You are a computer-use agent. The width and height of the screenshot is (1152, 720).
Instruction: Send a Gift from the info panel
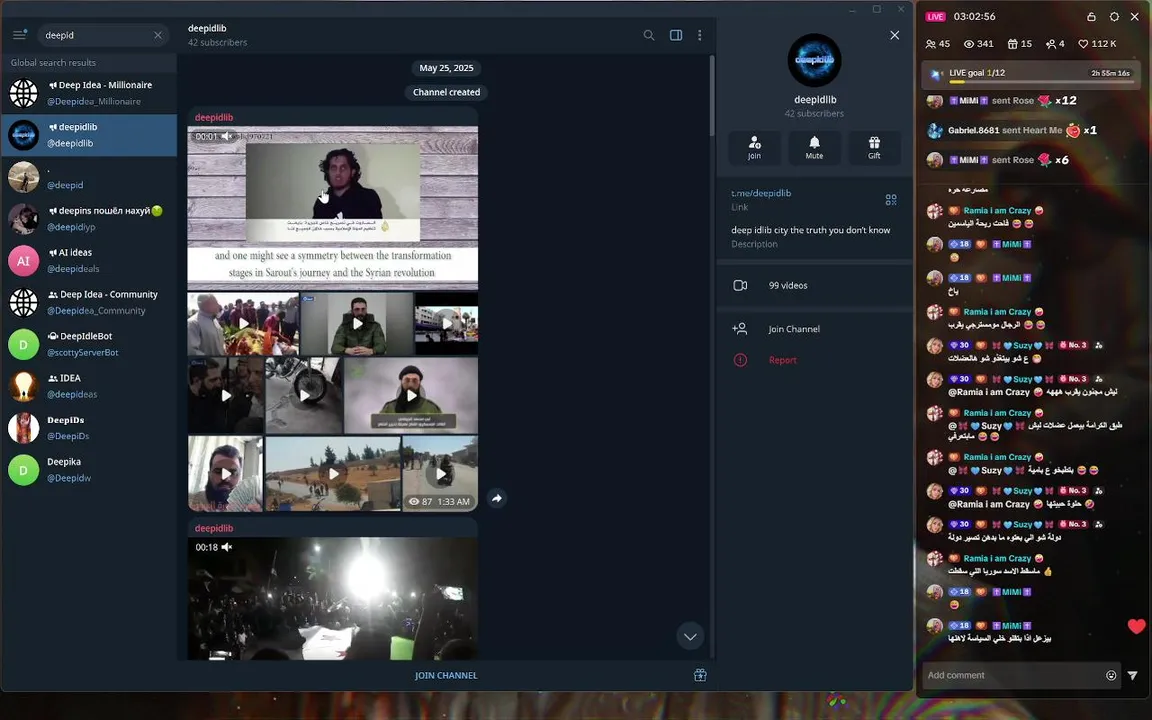tap(874, 148)
